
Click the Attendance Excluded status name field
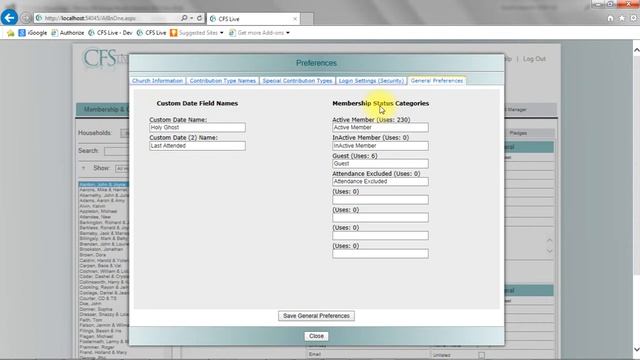[380, 182]
